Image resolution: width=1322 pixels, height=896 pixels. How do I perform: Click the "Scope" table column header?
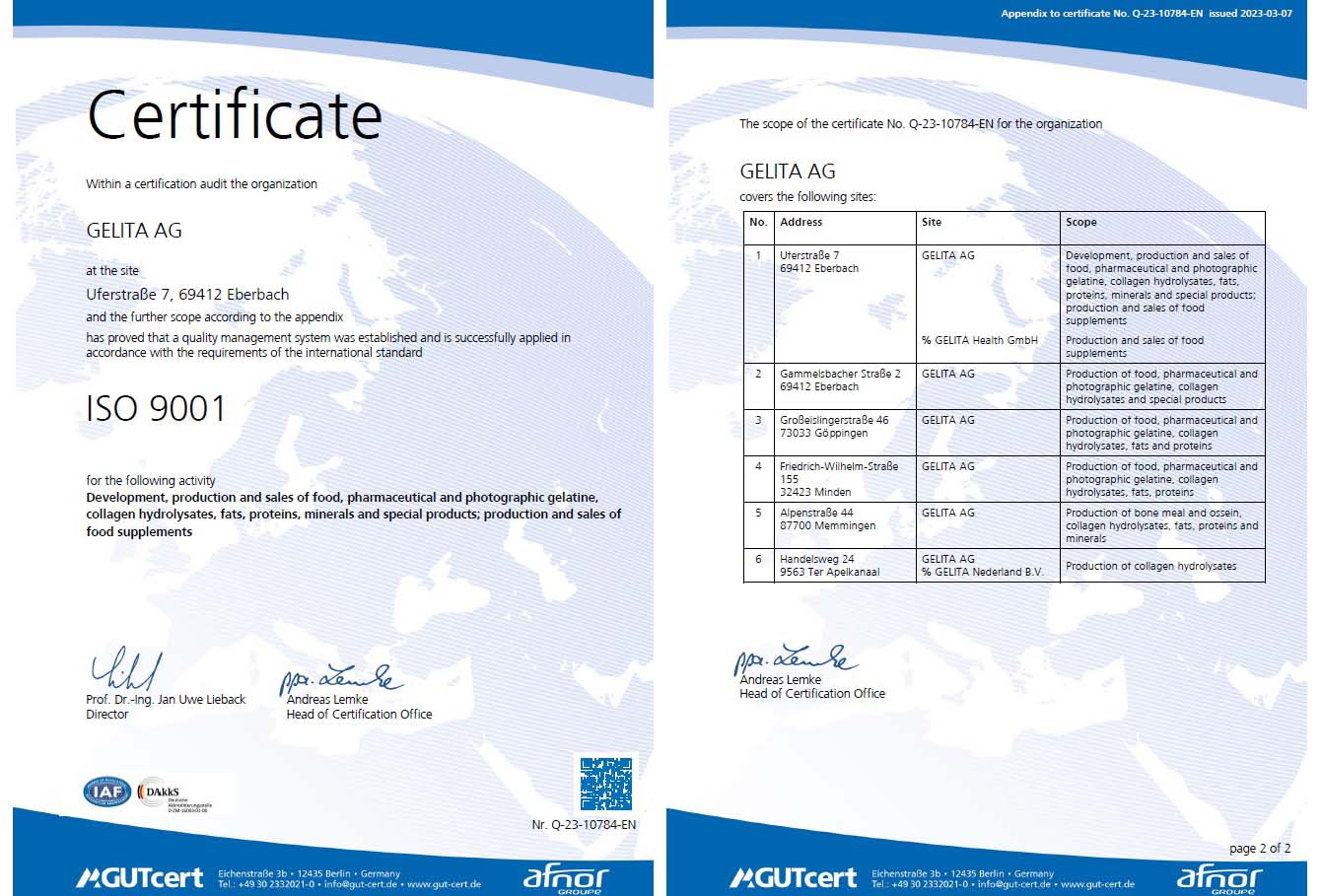coord(1080,222)
